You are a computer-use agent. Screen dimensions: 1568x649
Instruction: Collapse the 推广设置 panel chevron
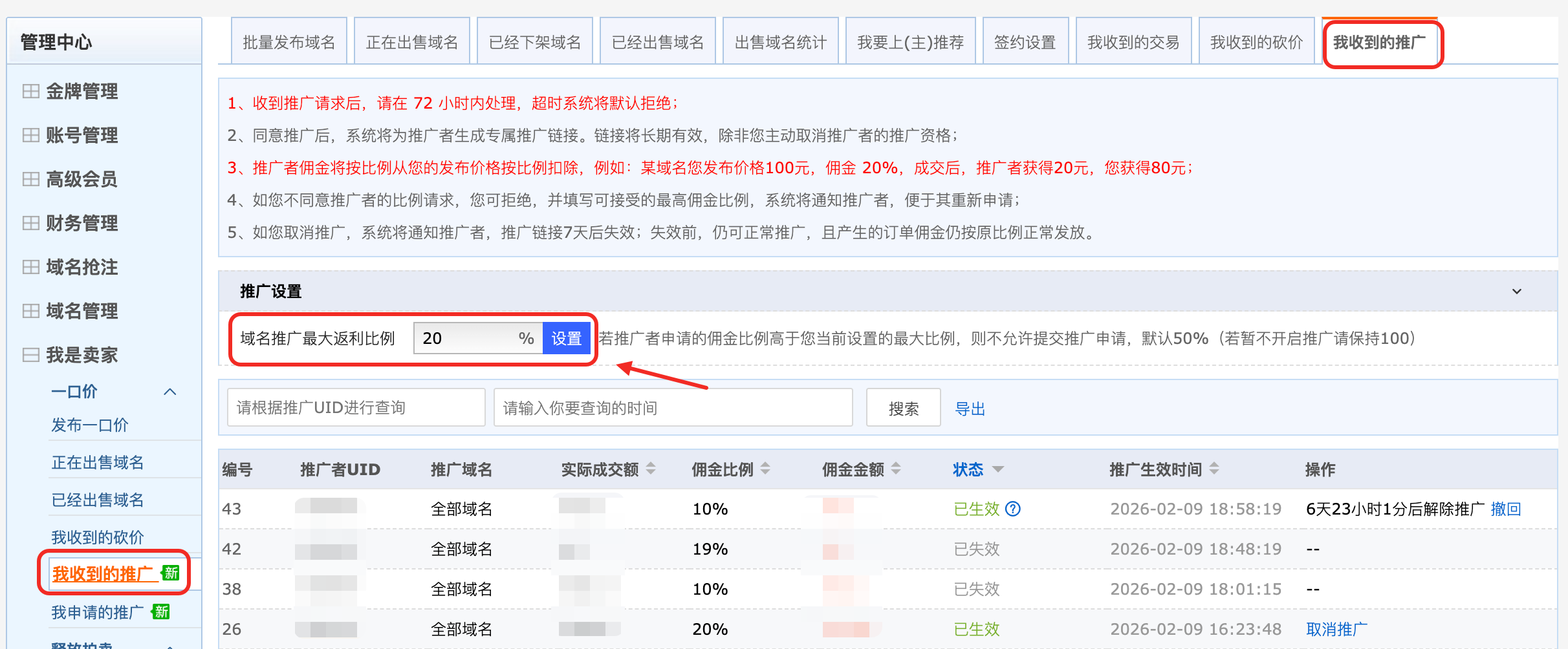[1517, 292]
